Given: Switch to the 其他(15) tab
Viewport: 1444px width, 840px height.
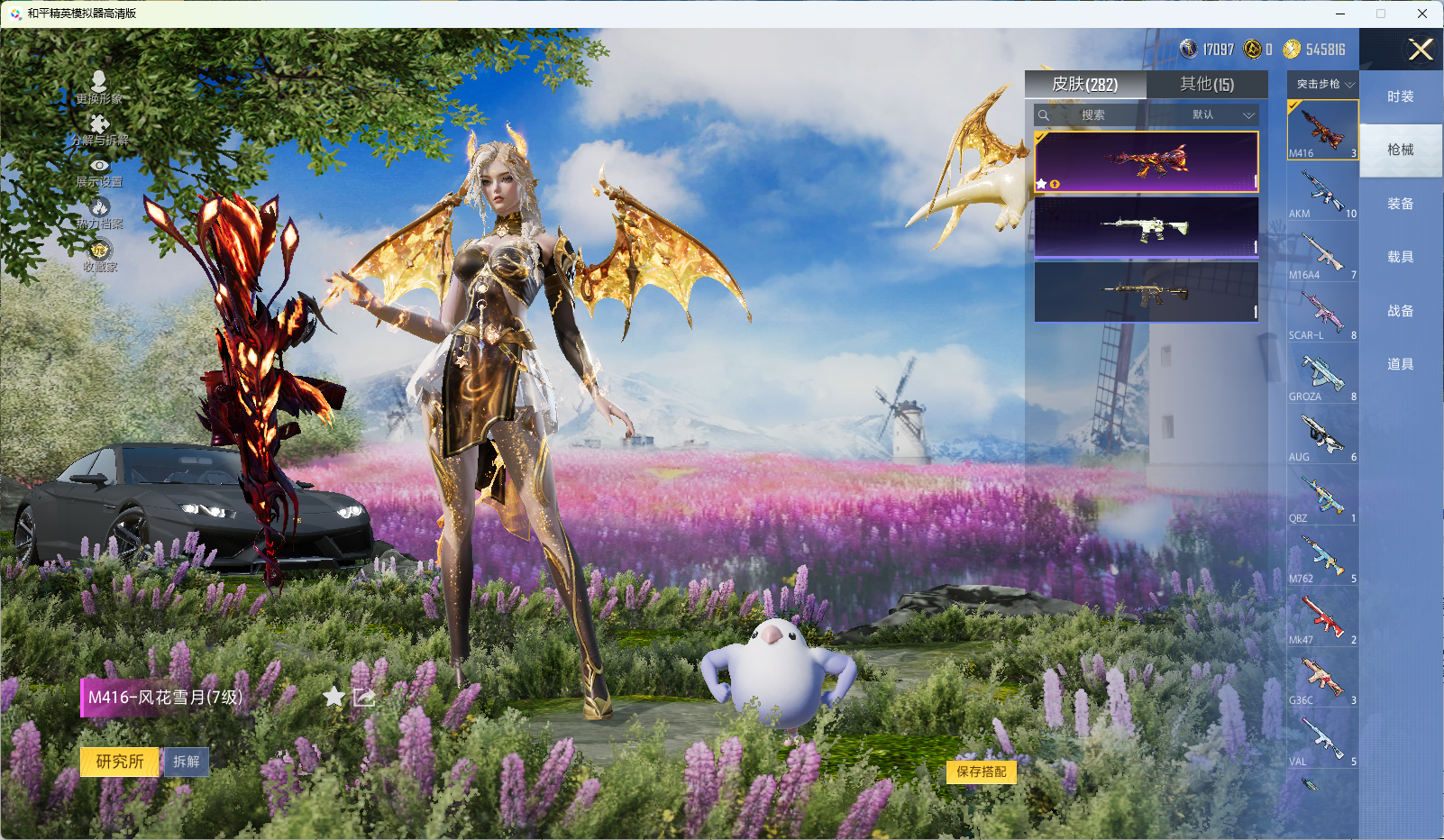Looking at the screenshot, I should point(1206,84).
